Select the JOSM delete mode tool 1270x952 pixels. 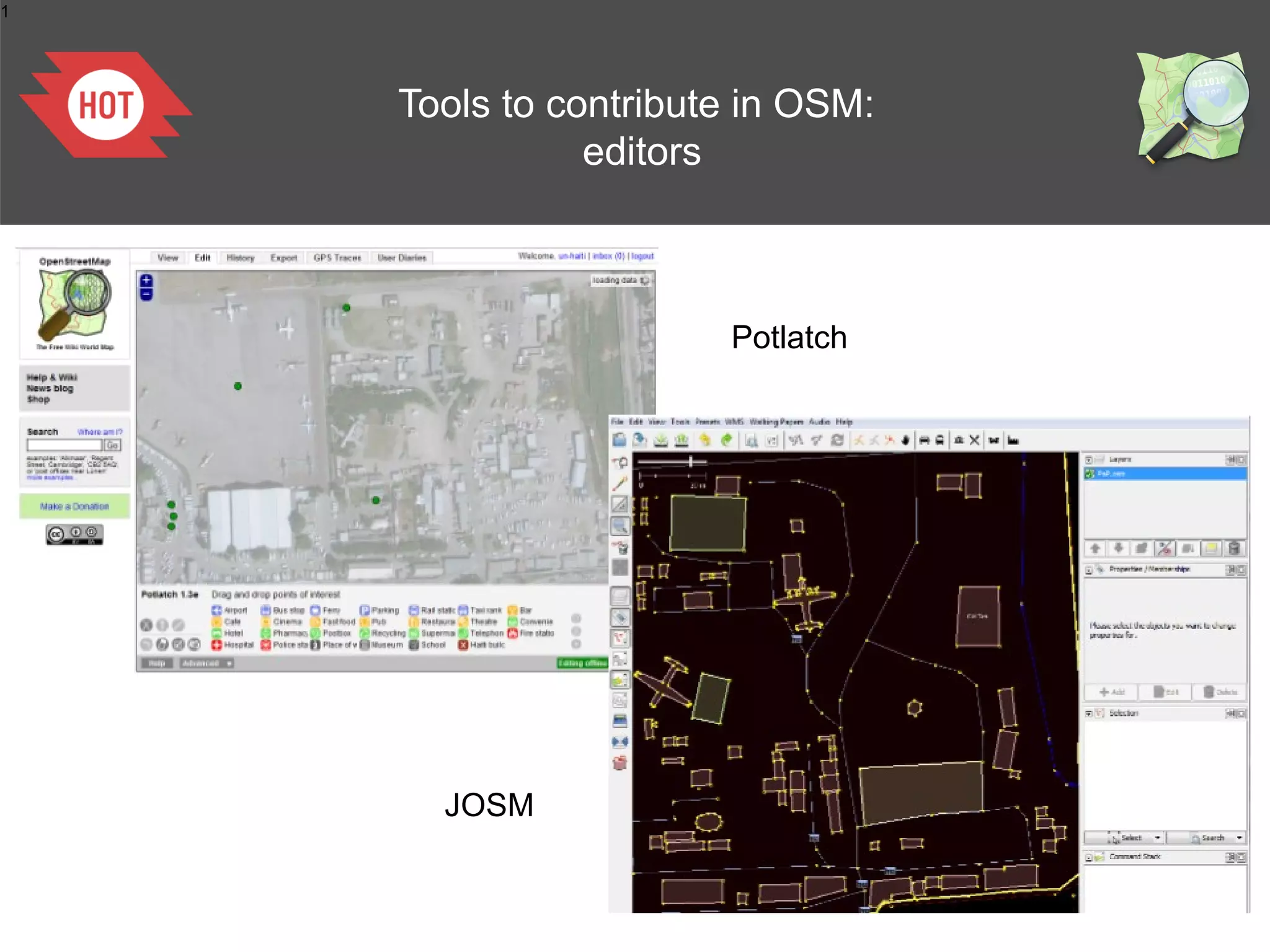click(x=620, y=547)
